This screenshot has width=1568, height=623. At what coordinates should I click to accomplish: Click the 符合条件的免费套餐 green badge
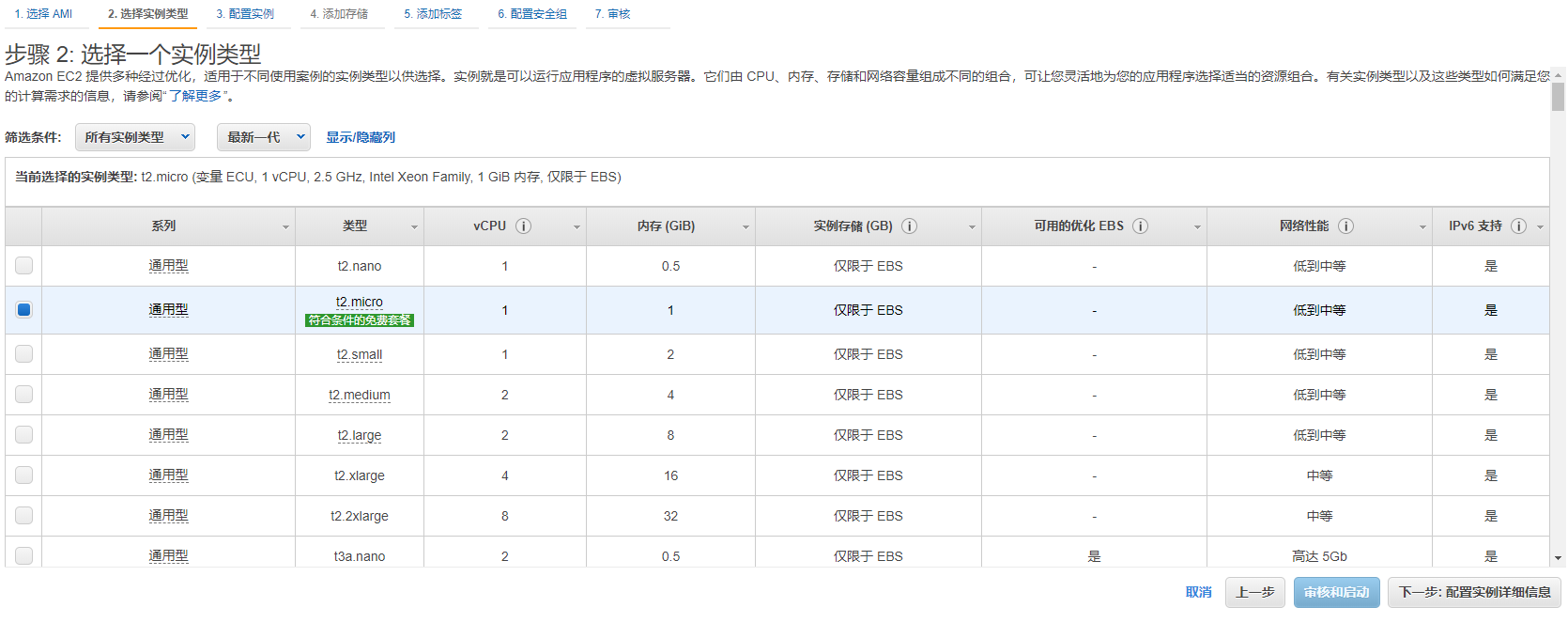pos(360,320)
